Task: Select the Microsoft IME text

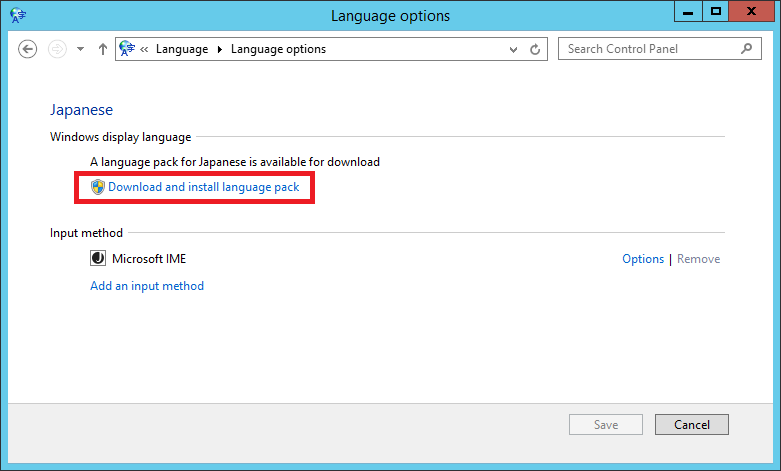Action: point(149,259)
